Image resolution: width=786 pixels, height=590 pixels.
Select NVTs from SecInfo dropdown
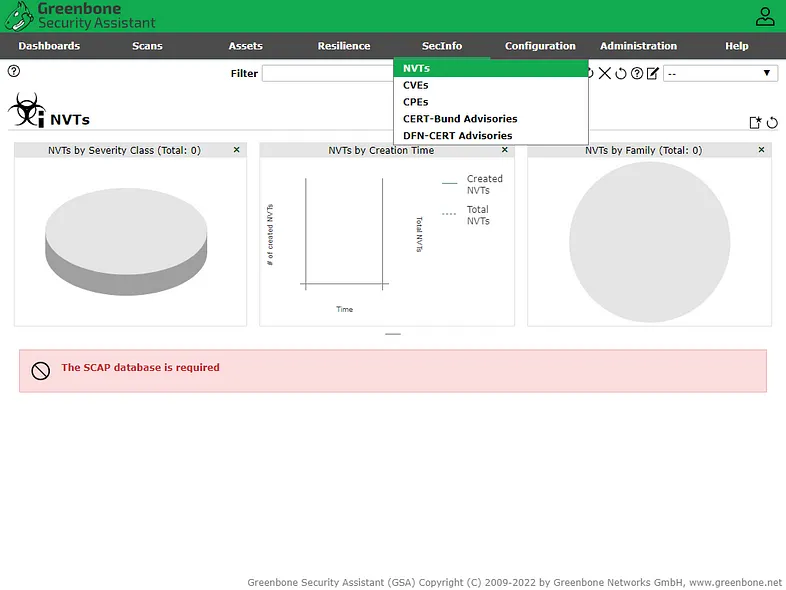pyautogui.click(x=491, y=68)
